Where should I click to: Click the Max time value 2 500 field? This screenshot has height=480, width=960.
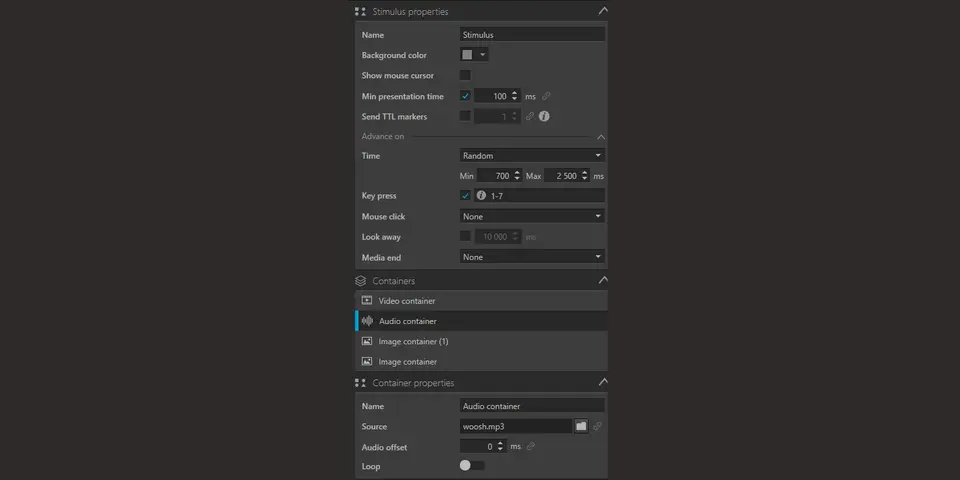point(561,176)
